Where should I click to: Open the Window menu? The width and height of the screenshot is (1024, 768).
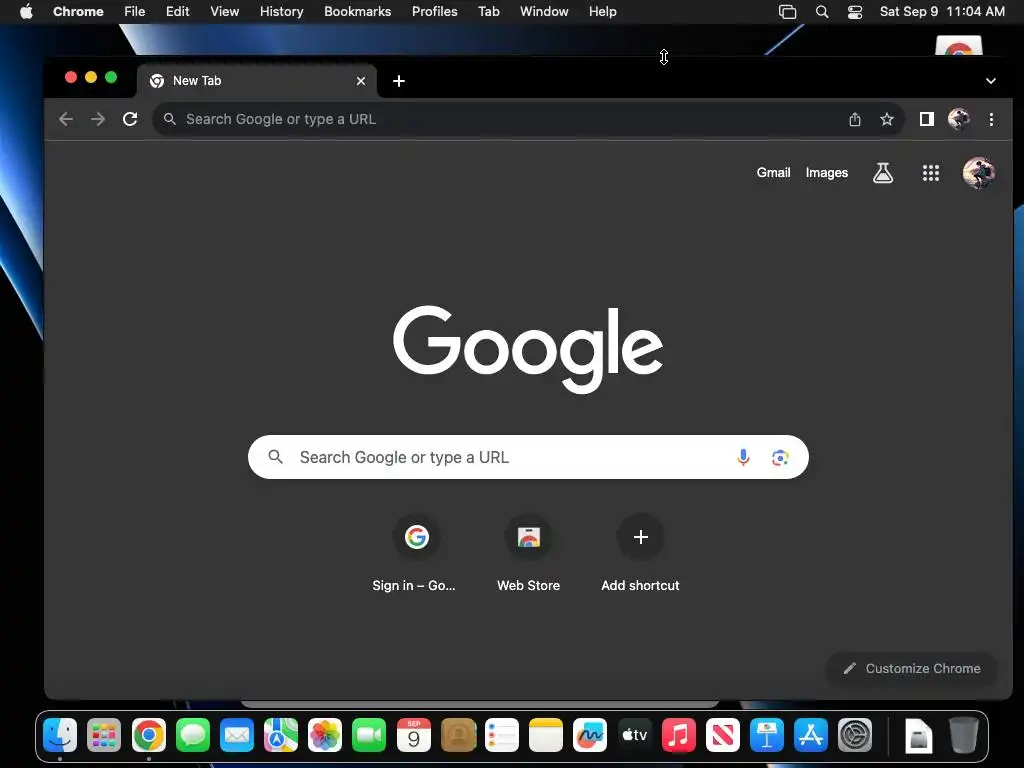(x=544, y=12)
